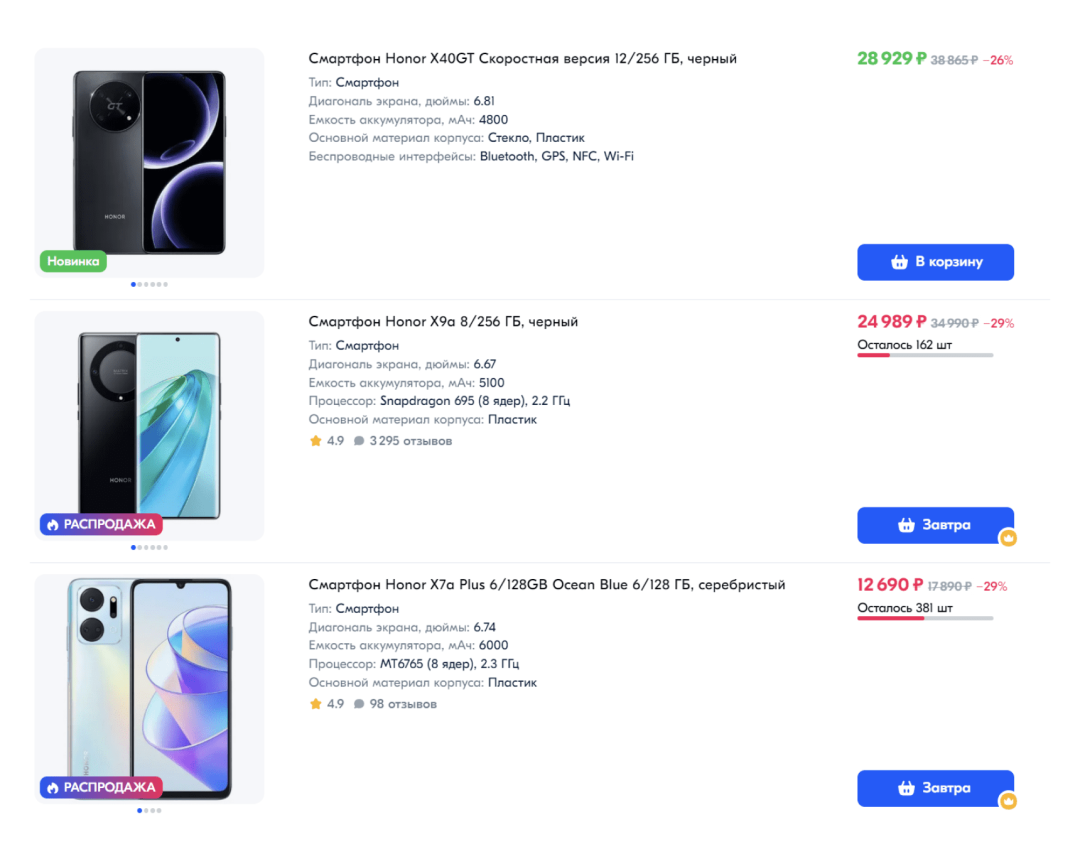
Task: Open the Смартфон Honor X9a 8/256 ГБ title
Action: pyautogui.click(x=443, y=322)
